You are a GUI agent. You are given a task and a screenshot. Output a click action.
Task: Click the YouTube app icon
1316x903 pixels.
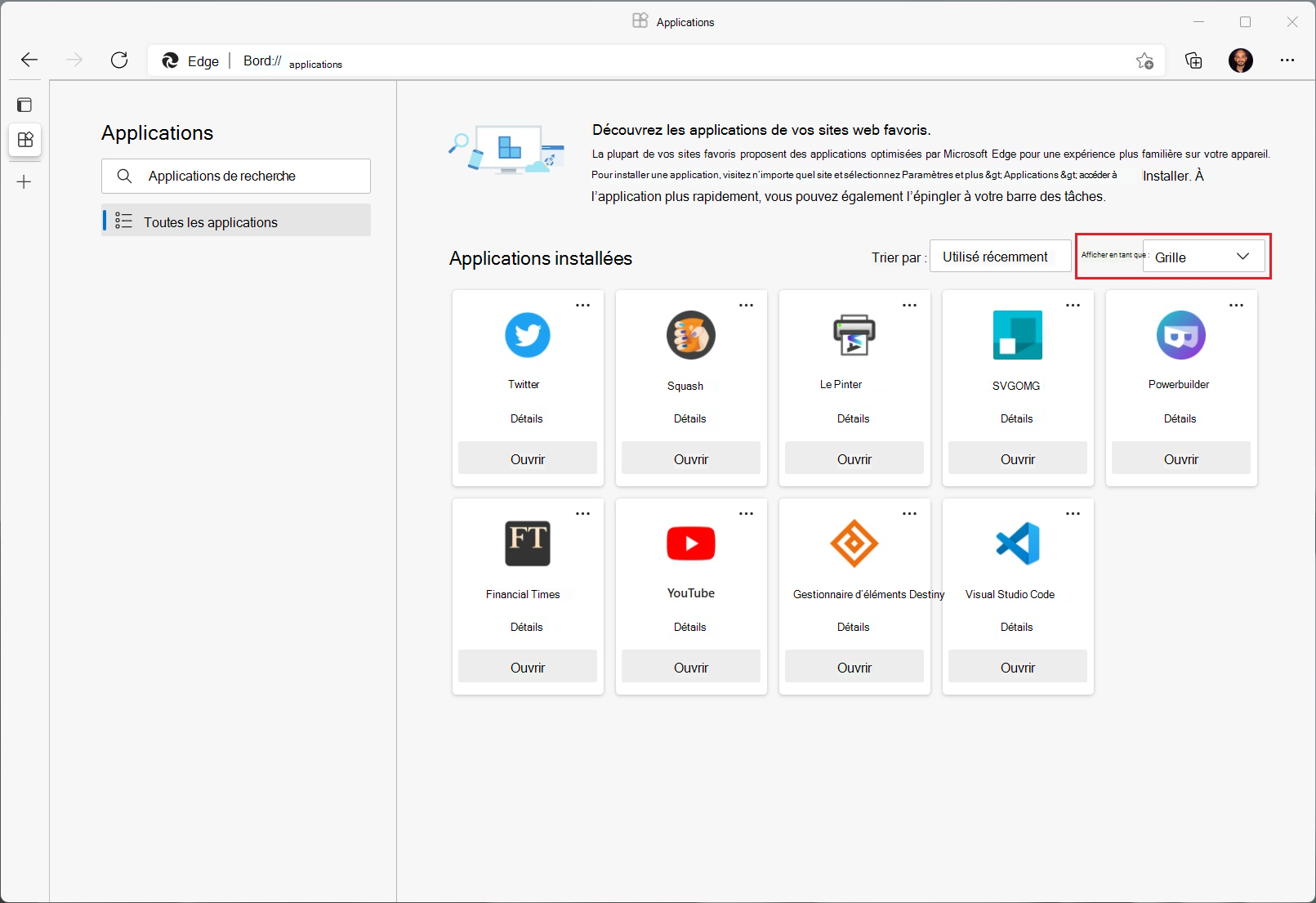pyautogui.click(x=691, y=543)
